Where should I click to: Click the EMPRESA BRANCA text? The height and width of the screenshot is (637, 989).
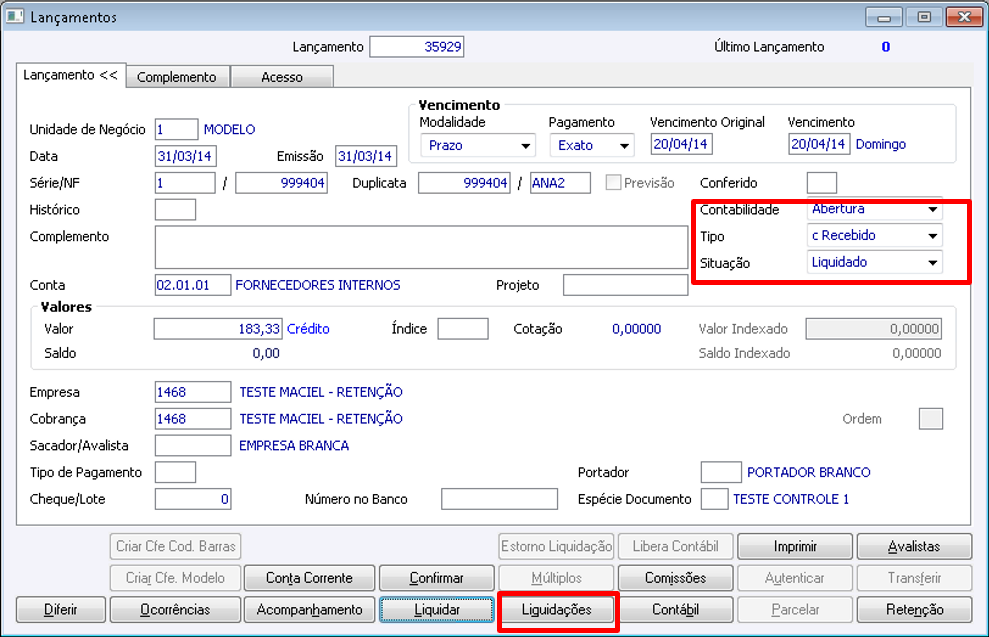click(x=294, y=445)
